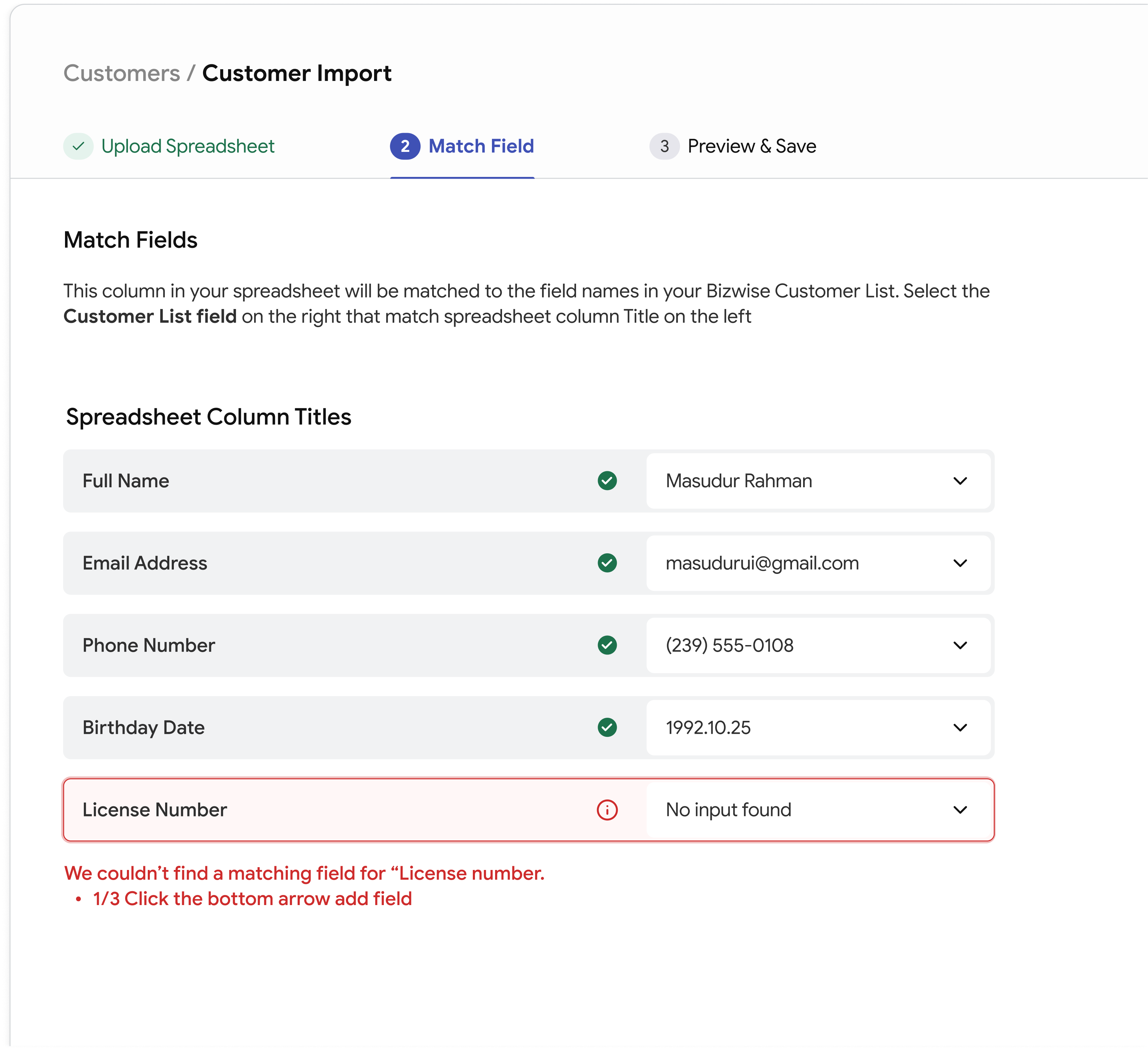Viewport: 1148px width, 1050px height.
Task: Click the green check icon on Full Name row
Action: coord(608,481)
